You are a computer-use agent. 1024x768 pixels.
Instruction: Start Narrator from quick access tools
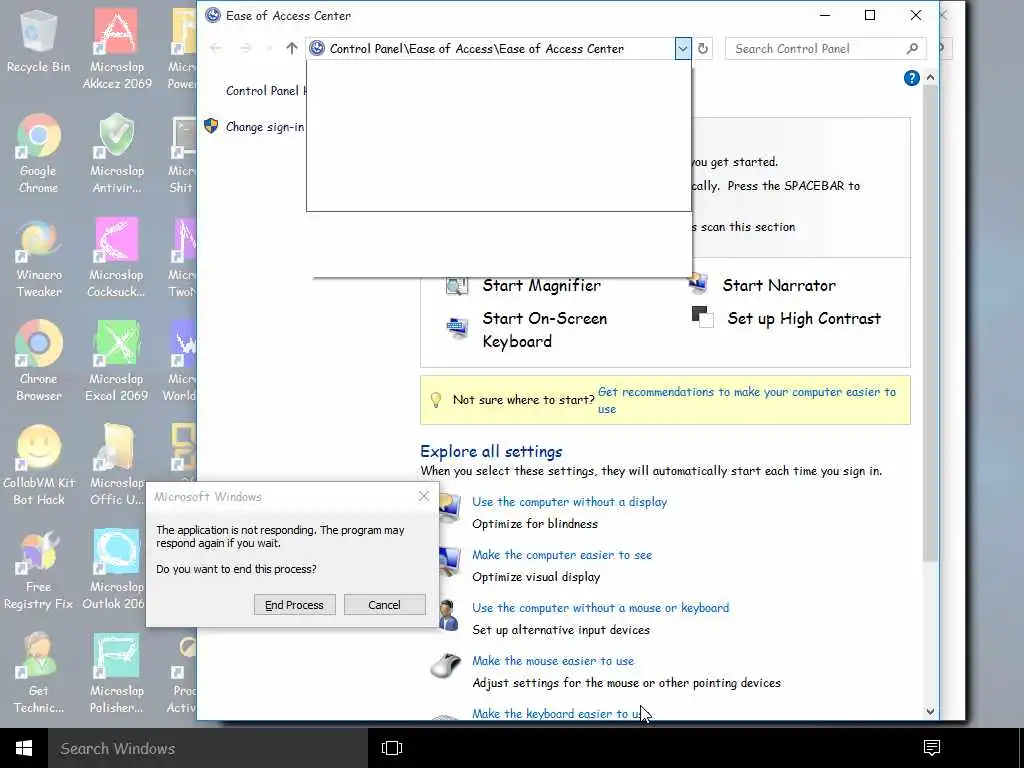click(x=778, y=285)
